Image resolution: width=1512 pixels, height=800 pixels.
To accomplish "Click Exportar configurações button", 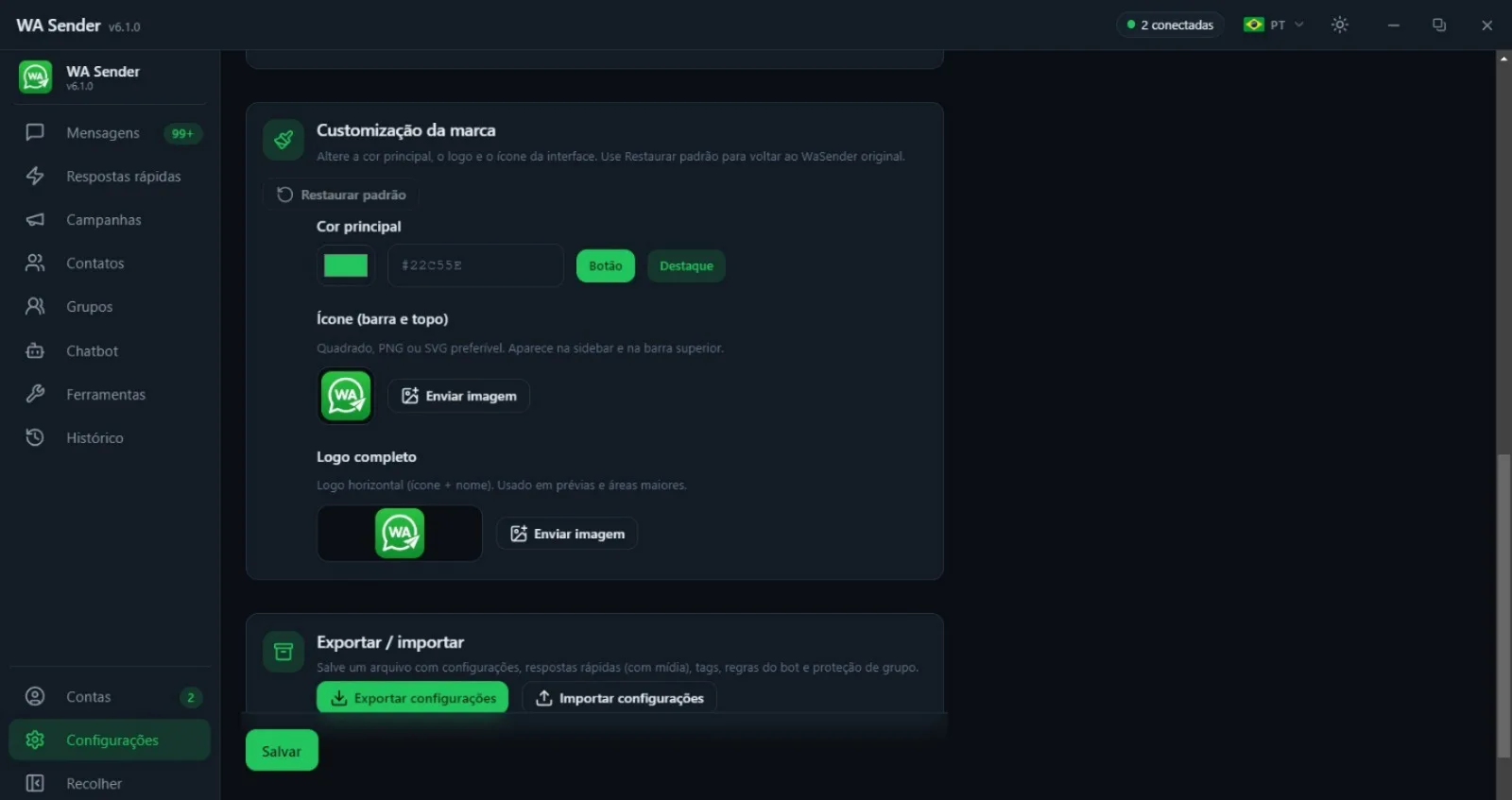I will [x=413, y=697].
